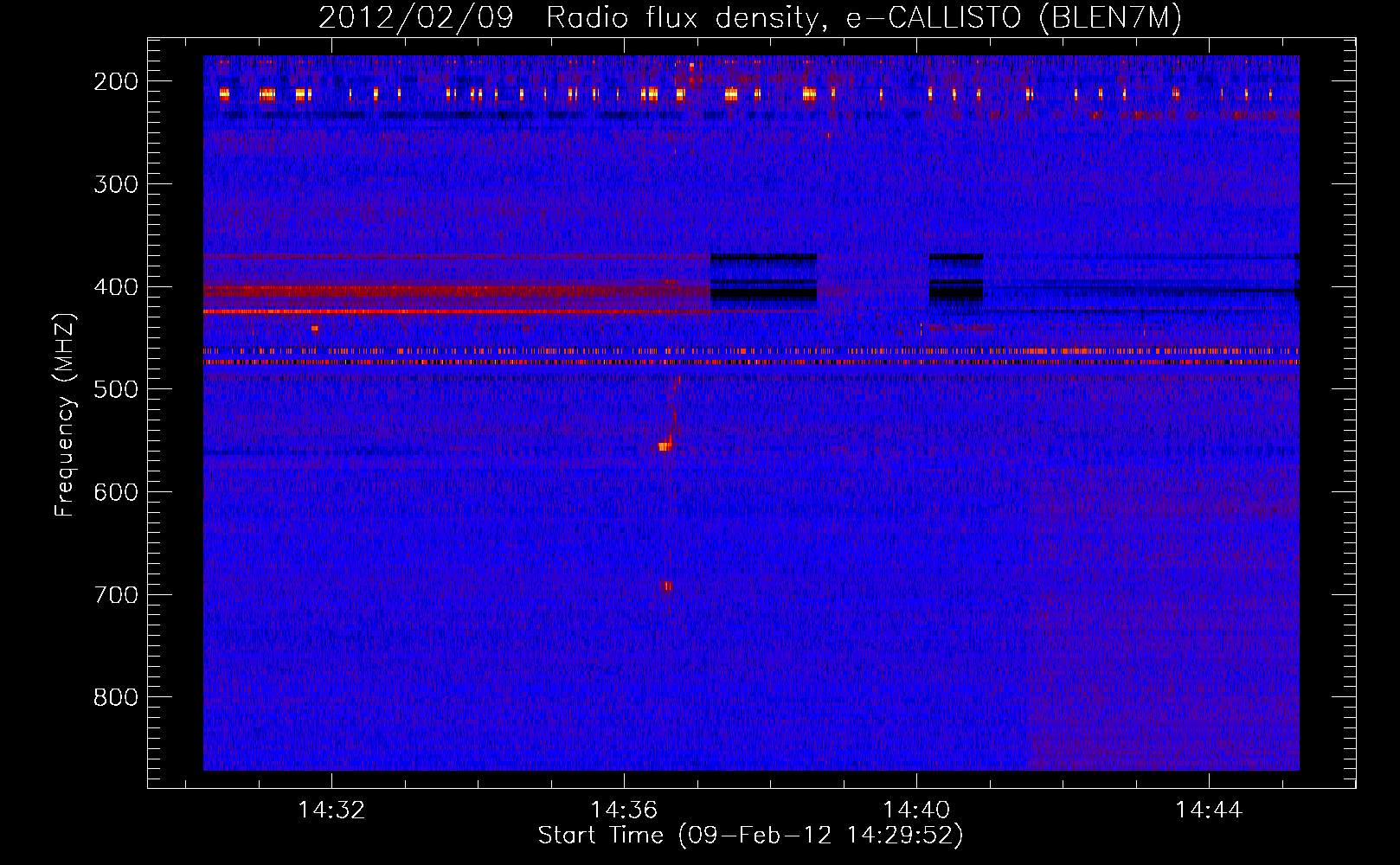Click the "Start Time (09-Feb-12 14:29:52)" label
This screenshot has width=1400, height=865.
pyautogui.click(x=750, y=835)
